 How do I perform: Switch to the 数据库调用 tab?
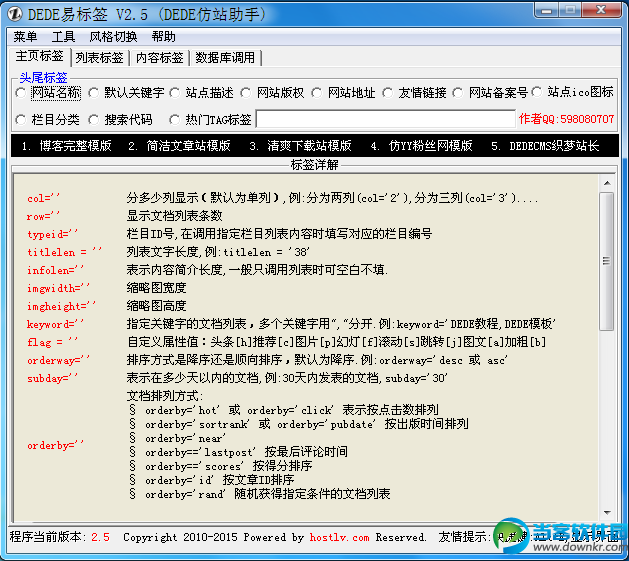pyautogui.click(x=225, y=58)
